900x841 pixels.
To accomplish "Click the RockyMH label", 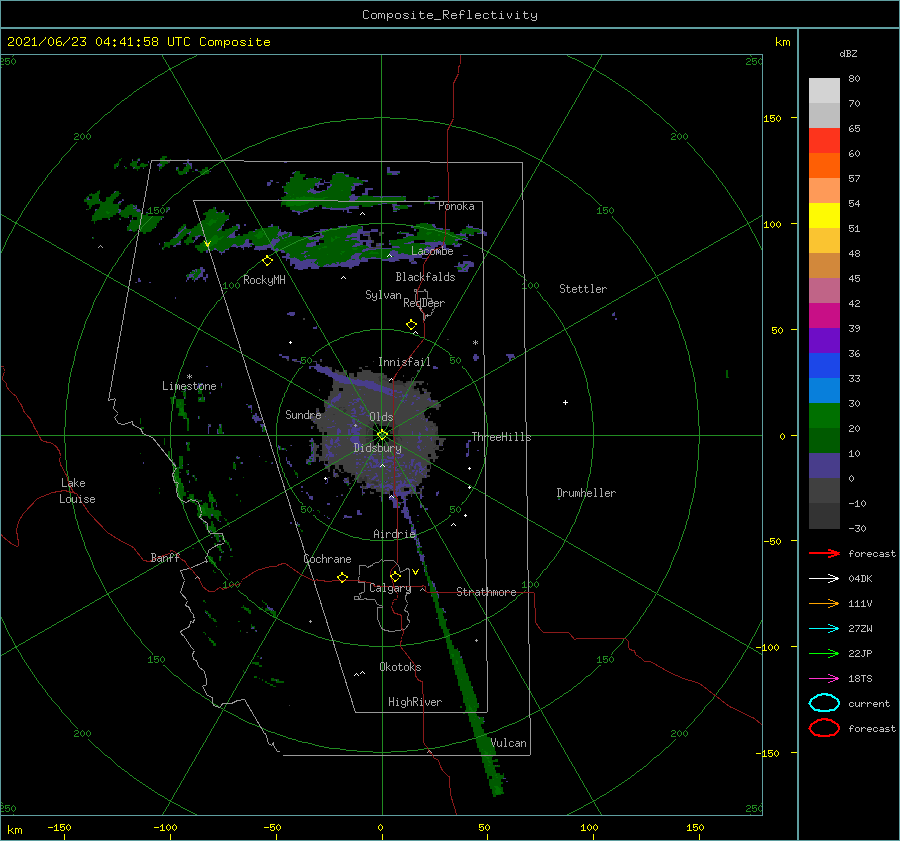I will pos(264,280).
